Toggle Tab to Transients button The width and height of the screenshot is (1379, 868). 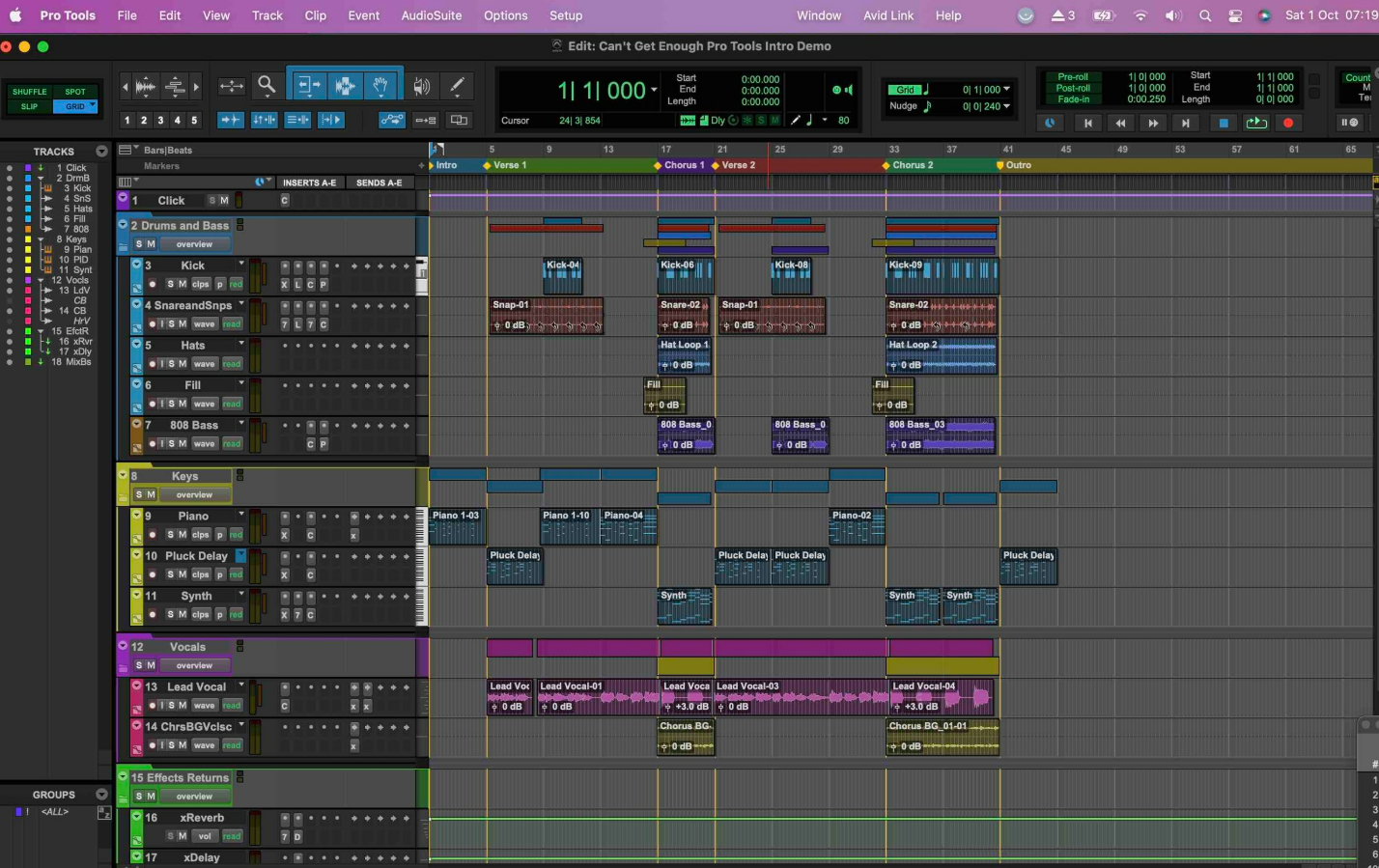point(231,120)
